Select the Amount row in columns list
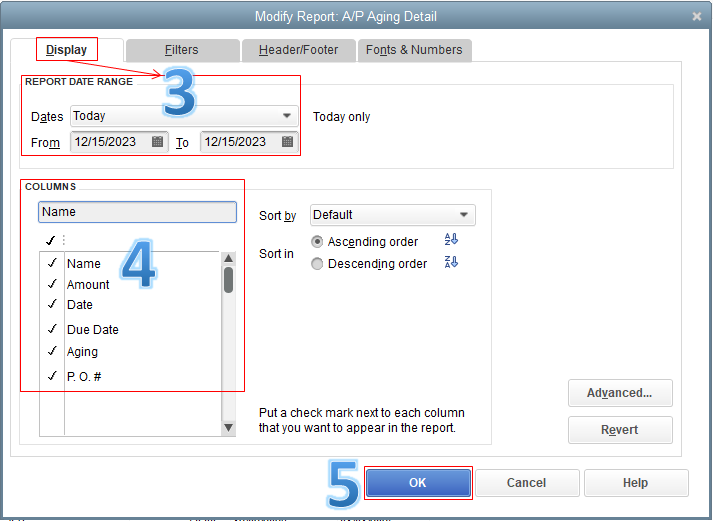Image resolution: width=713 pixels, height=521 pixels. click(x=130, y=284)
